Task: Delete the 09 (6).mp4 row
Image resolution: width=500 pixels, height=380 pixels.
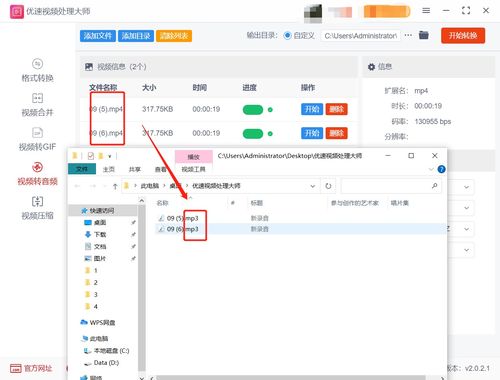Action: [x=336, y=133]
